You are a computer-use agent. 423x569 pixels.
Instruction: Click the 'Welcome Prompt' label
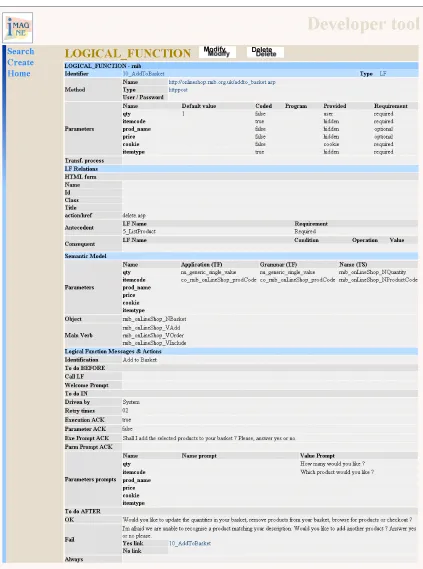pyautogui.click(x=86, y=385)
